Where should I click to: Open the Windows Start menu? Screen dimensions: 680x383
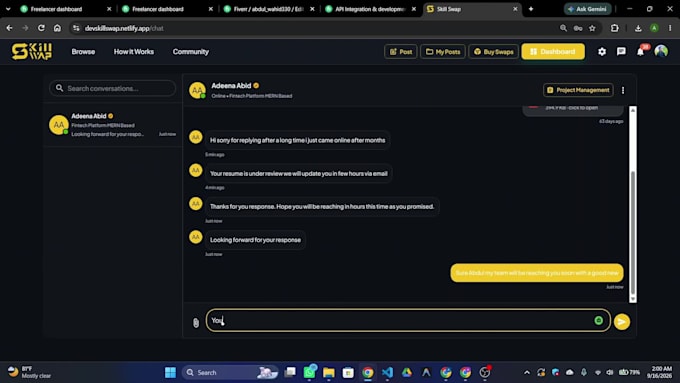170,372
